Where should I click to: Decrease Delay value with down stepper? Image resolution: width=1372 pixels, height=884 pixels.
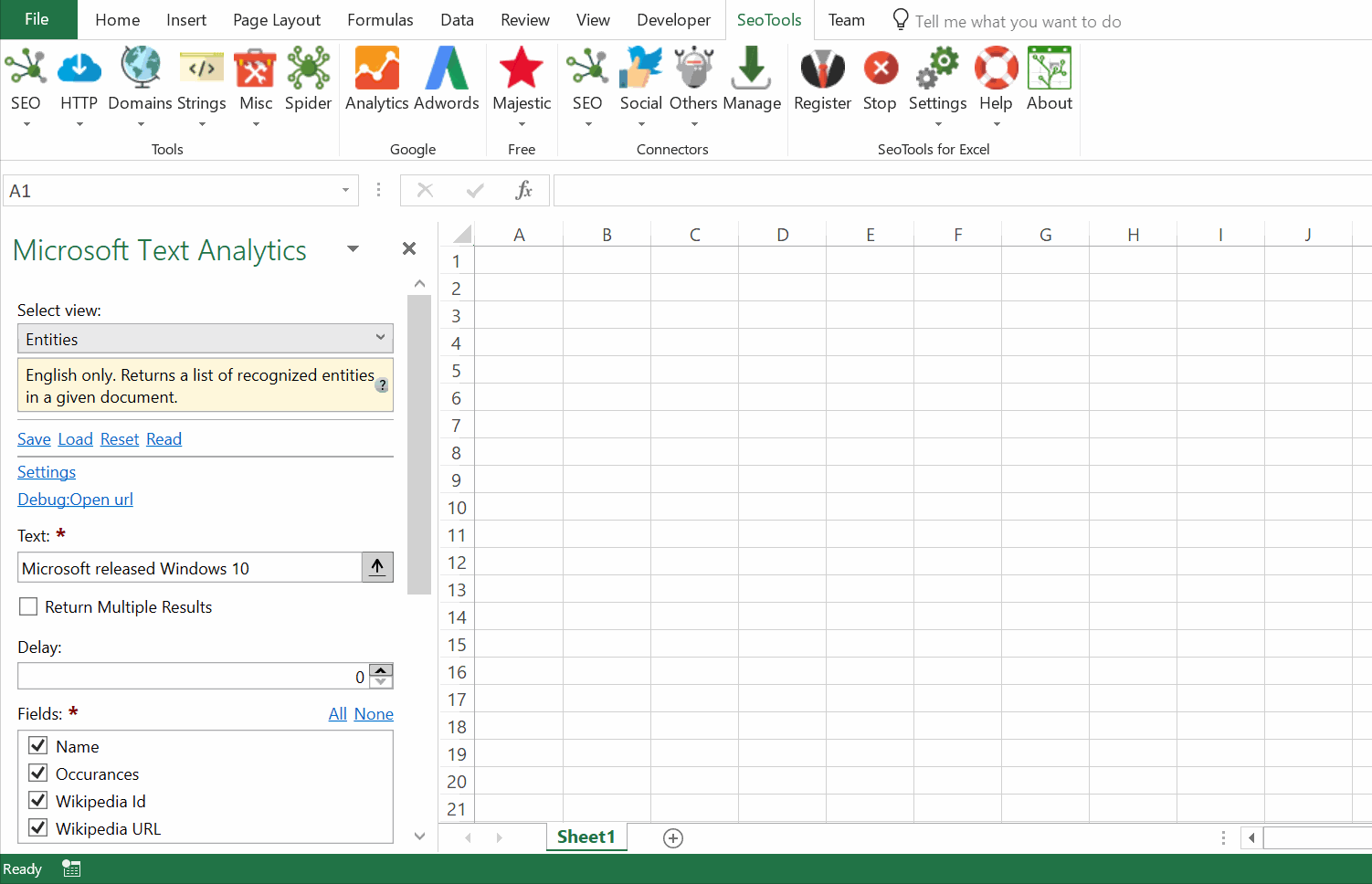tap(382, 682)
